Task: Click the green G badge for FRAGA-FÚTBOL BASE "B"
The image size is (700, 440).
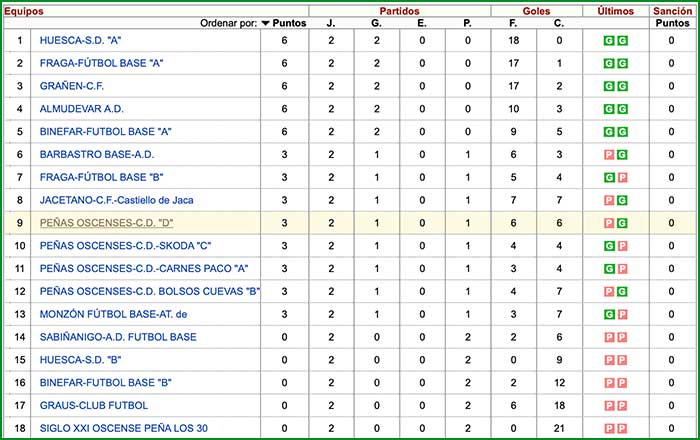Action: [609, 178]
